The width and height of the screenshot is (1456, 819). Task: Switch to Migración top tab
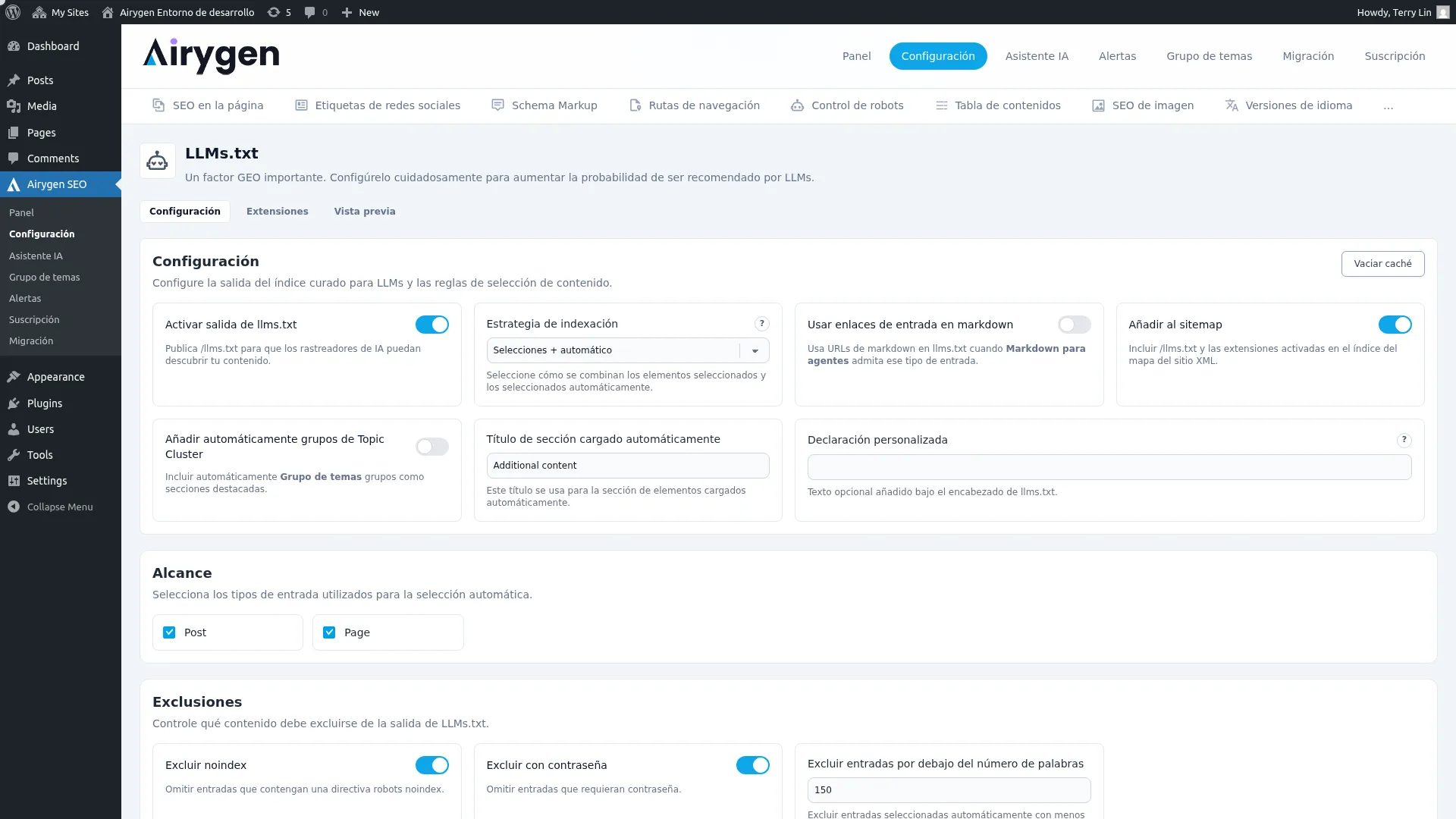pos(1307,56)
